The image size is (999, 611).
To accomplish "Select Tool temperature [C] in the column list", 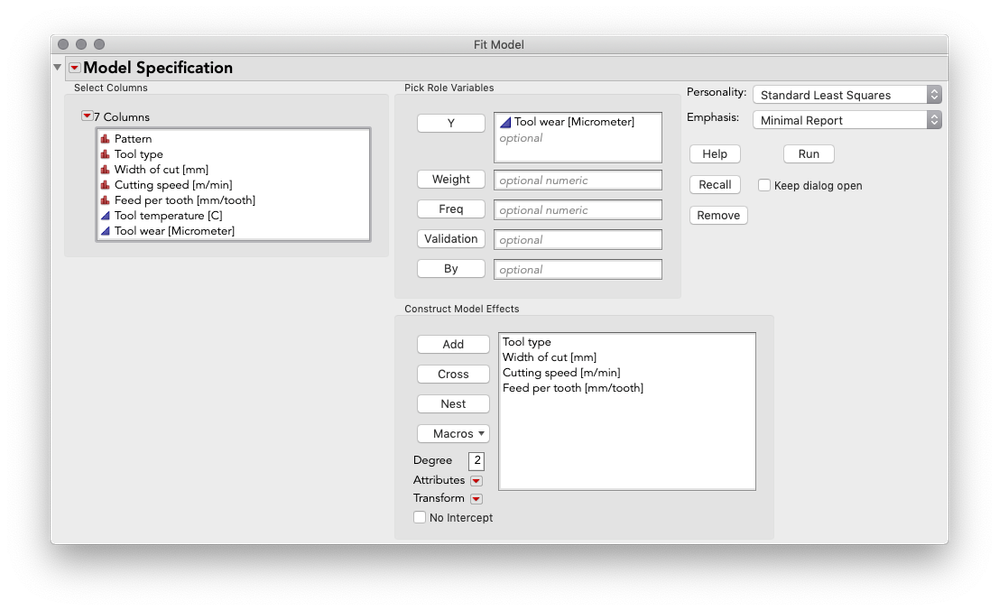I will (168, 215).
